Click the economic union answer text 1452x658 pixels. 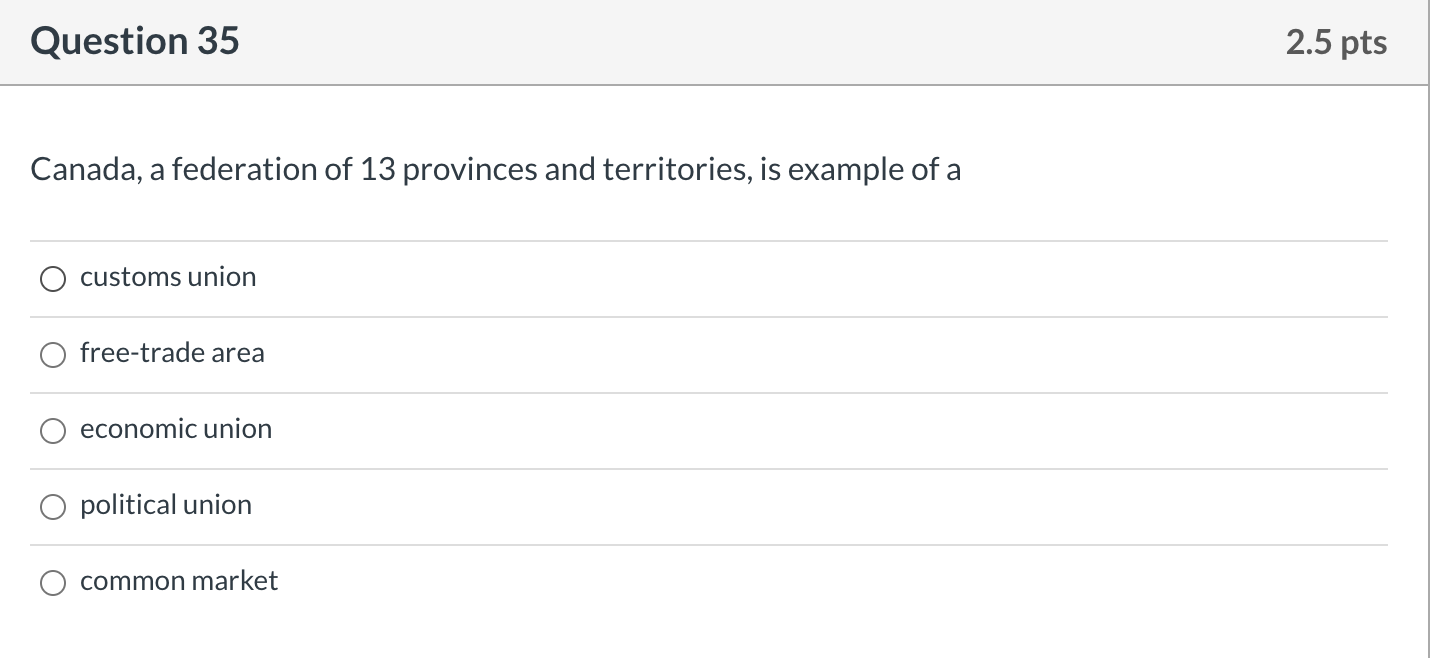176,430
